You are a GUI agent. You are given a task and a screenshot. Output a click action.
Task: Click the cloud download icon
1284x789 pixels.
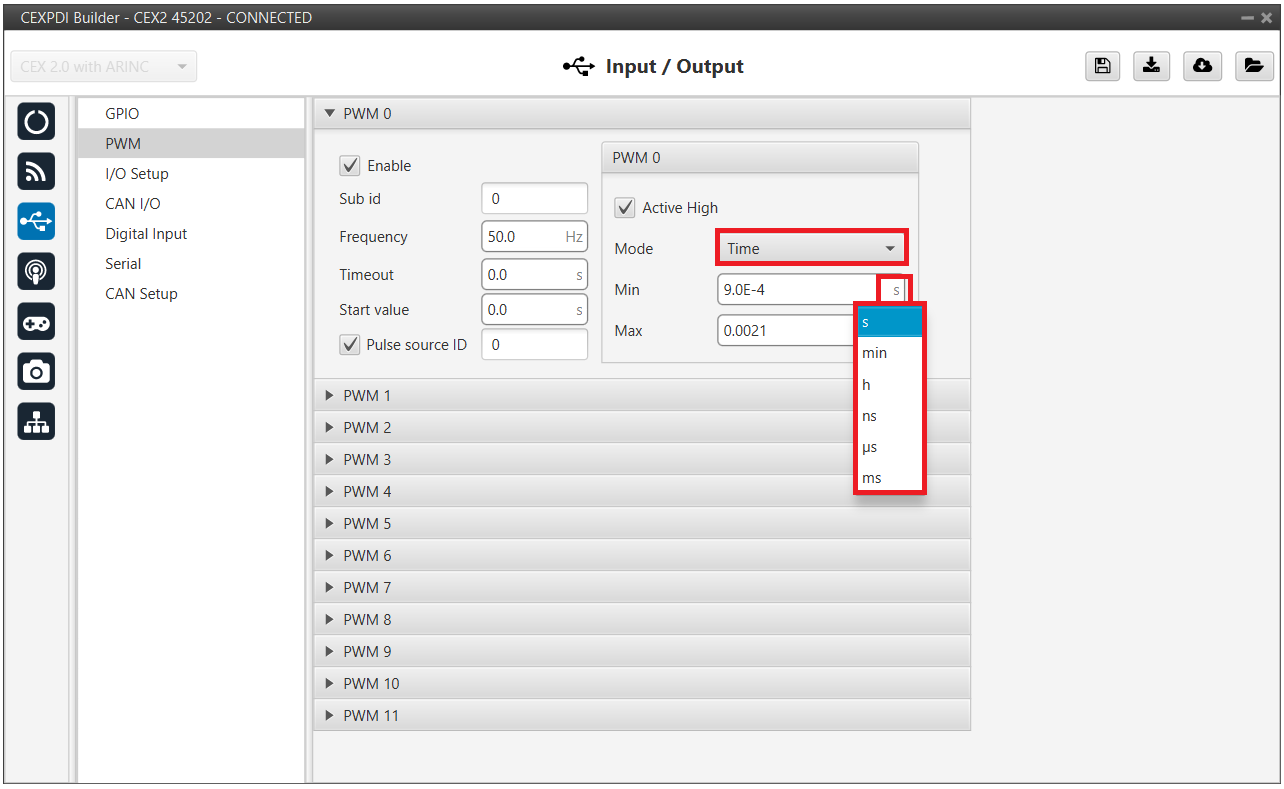coord(1202,66)
